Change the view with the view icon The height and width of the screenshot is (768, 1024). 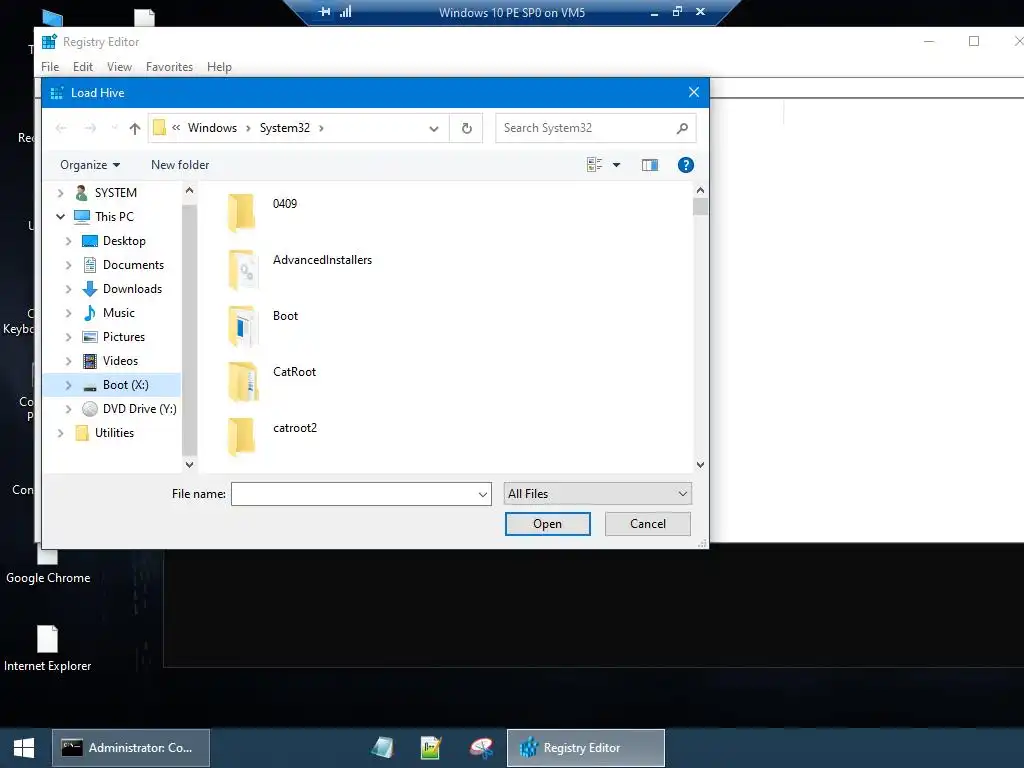594,165
